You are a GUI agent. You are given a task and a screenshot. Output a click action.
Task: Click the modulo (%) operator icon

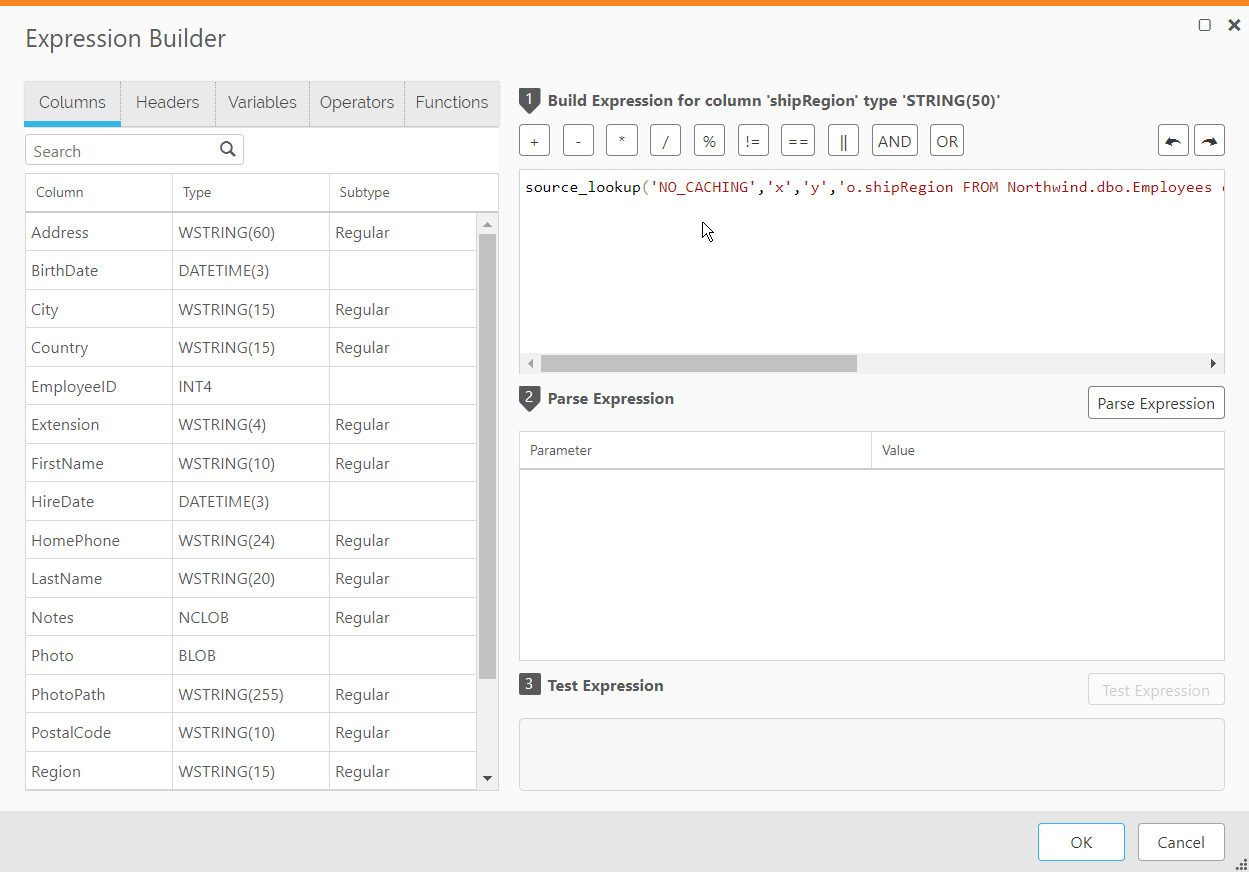tap(709, 140)
